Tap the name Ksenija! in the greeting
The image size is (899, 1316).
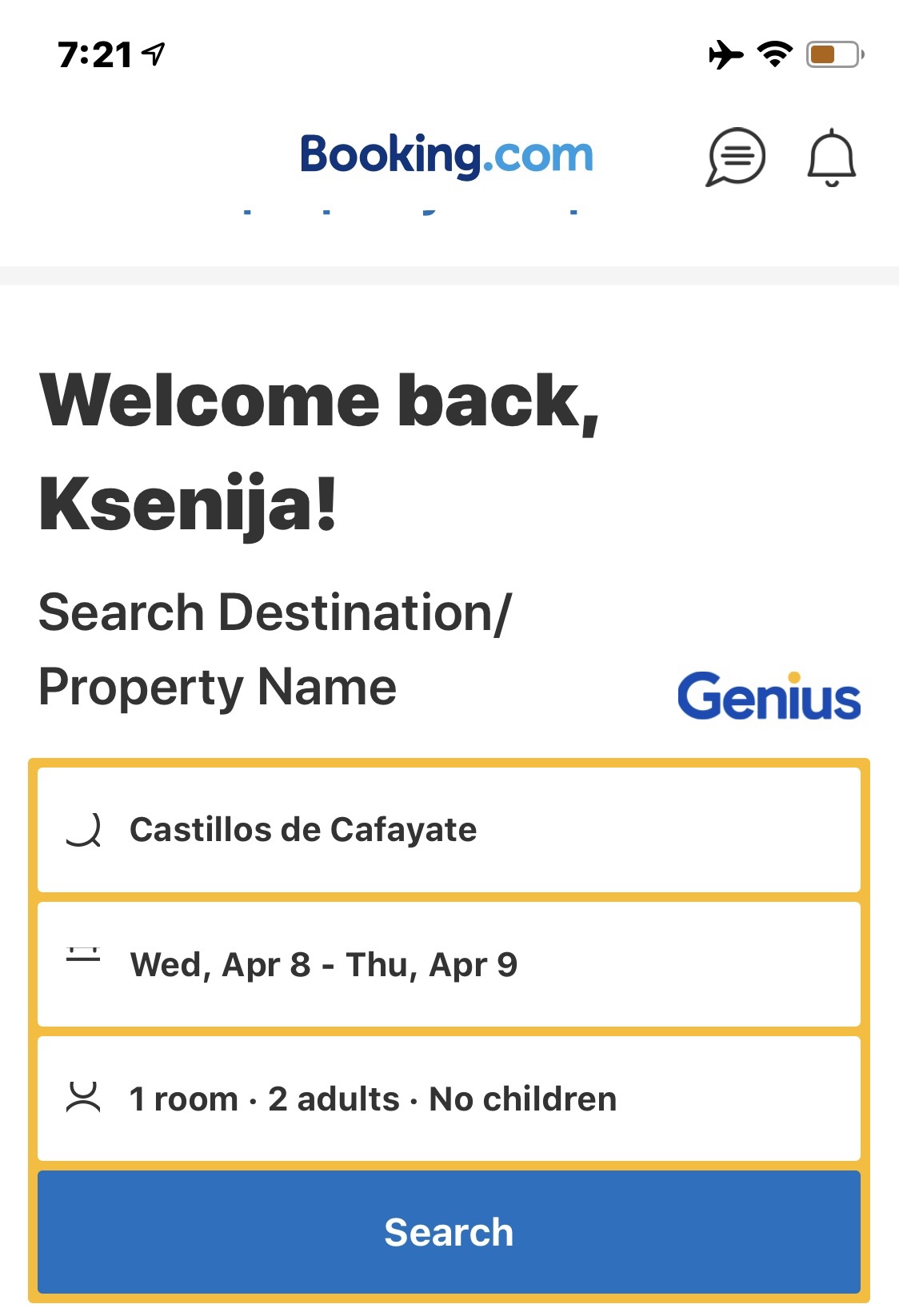(188, 504)
